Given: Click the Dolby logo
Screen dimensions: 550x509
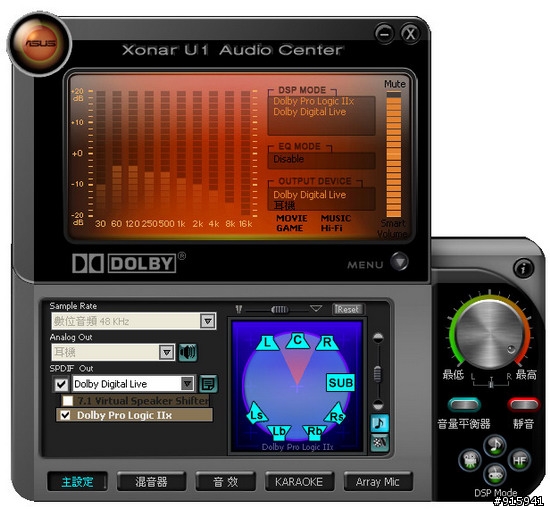Looking at the screenshot, I should click(125, 263).
